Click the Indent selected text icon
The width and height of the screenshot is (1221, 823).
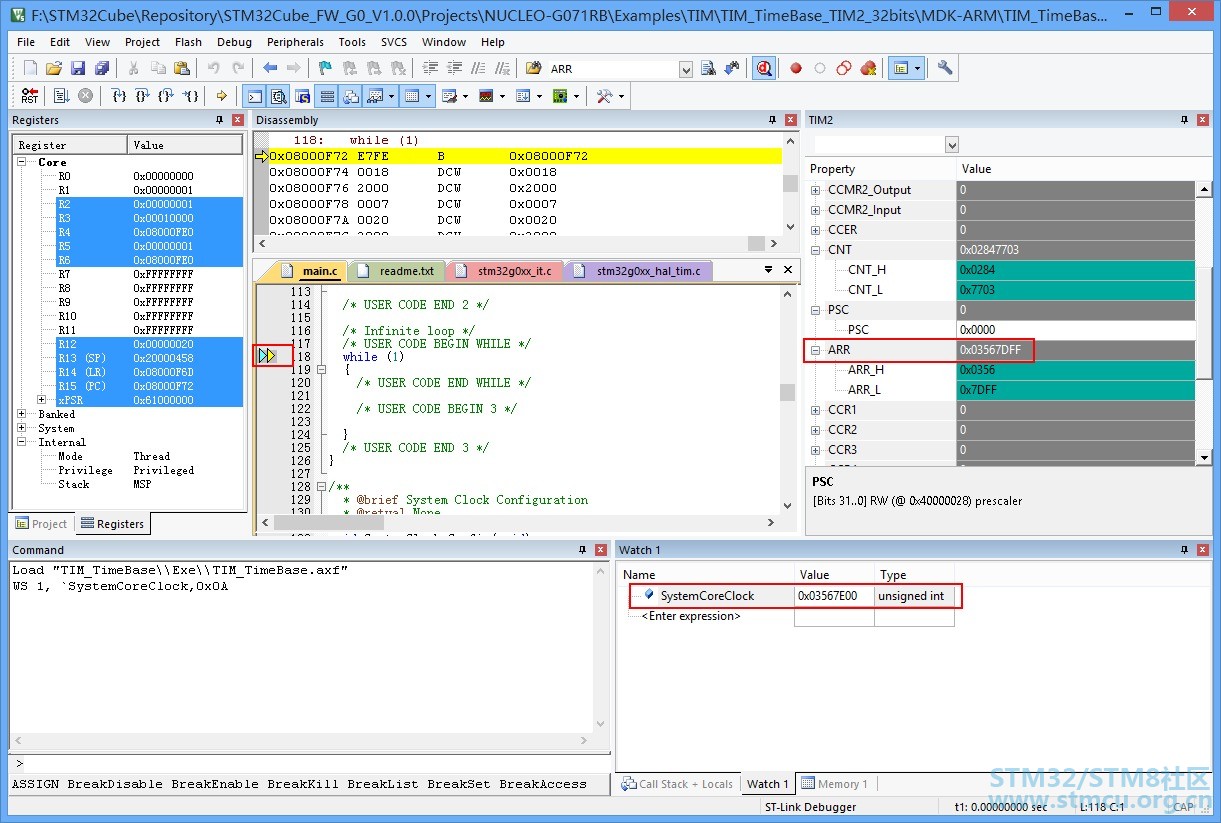[431, 68]
